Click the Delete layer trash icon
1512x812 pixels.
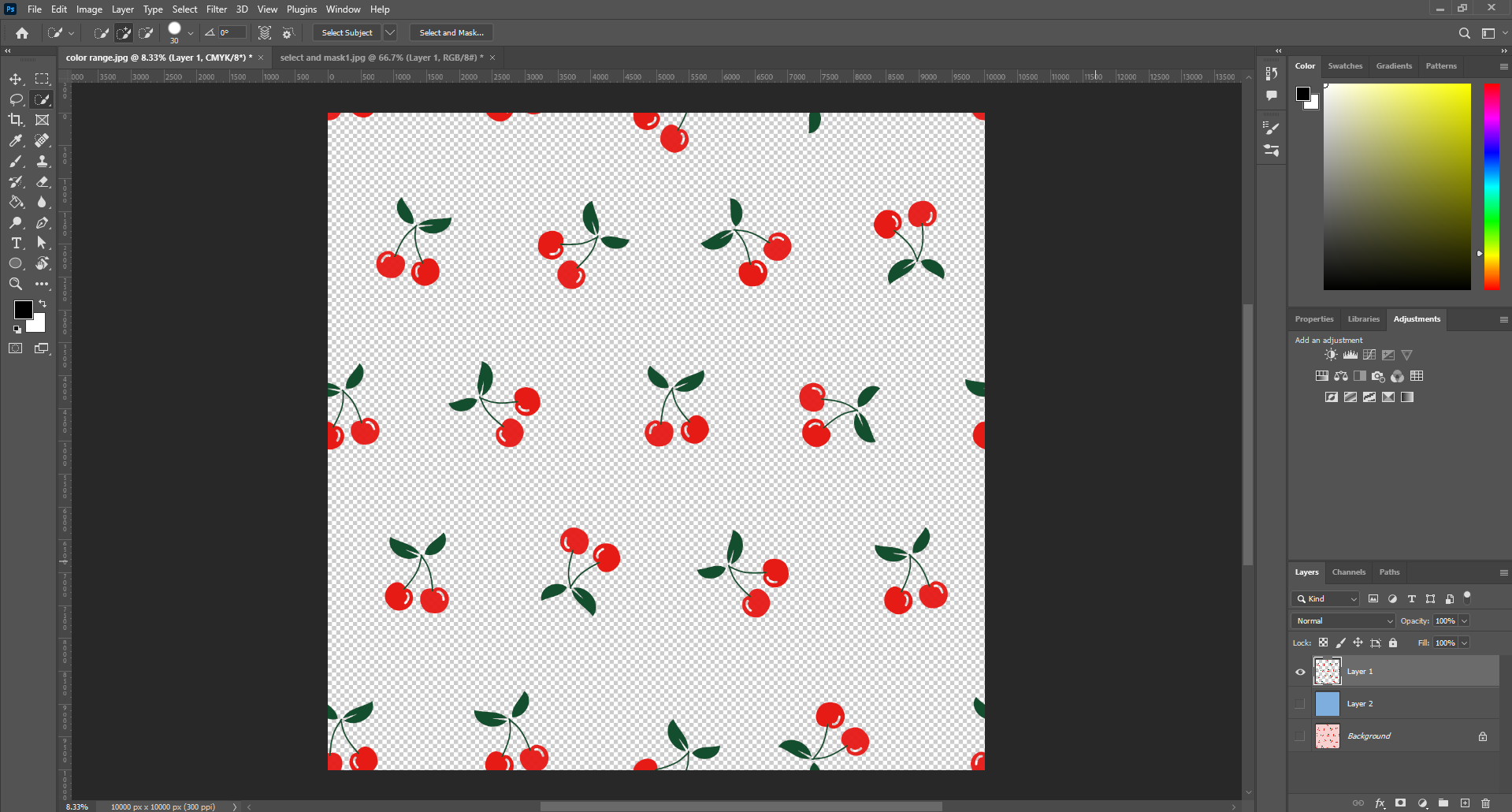pos(1485,803)
